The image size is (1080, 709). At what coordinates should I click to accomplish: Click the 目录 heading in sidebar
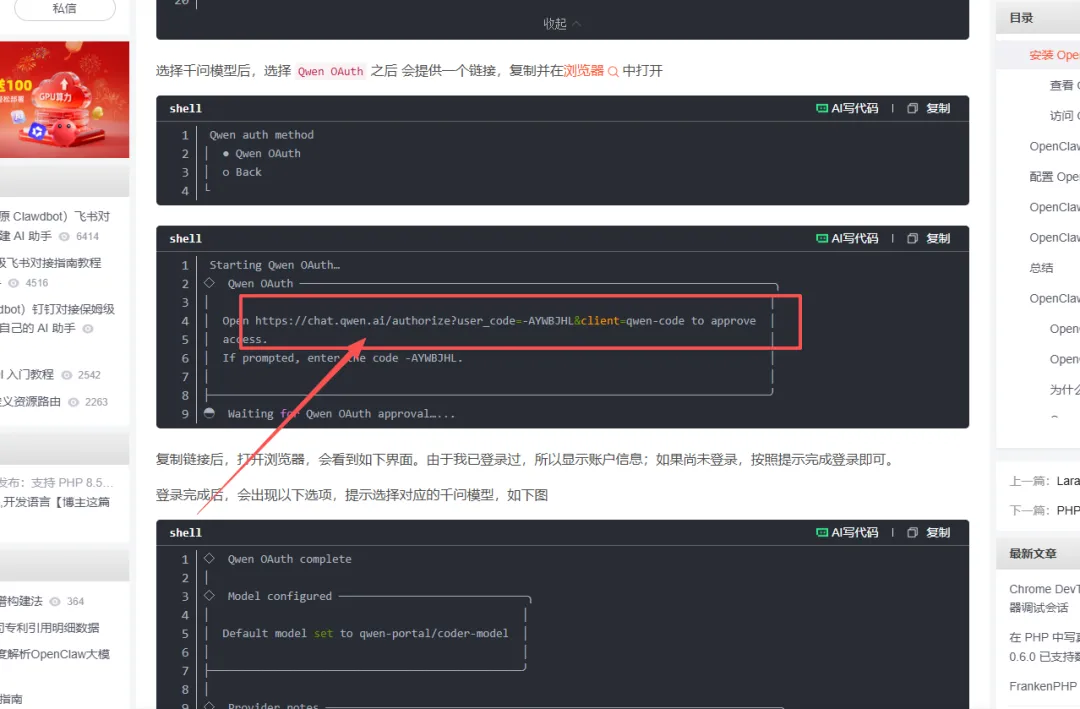click(1021, 18)
